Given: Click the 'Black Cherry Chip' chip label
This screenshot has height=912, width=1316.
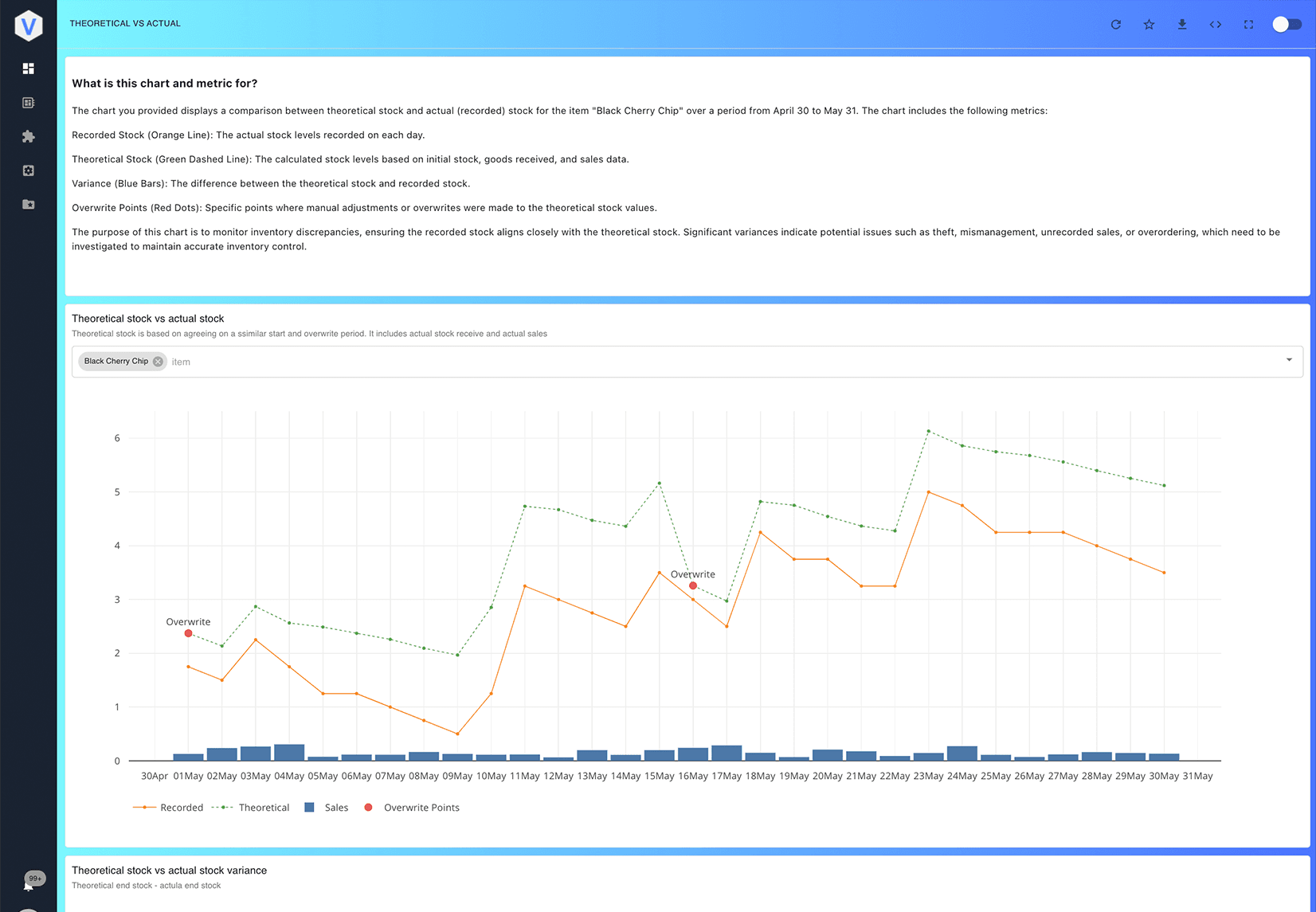Looking at the screenshot, I should click(x=116, y=362).
